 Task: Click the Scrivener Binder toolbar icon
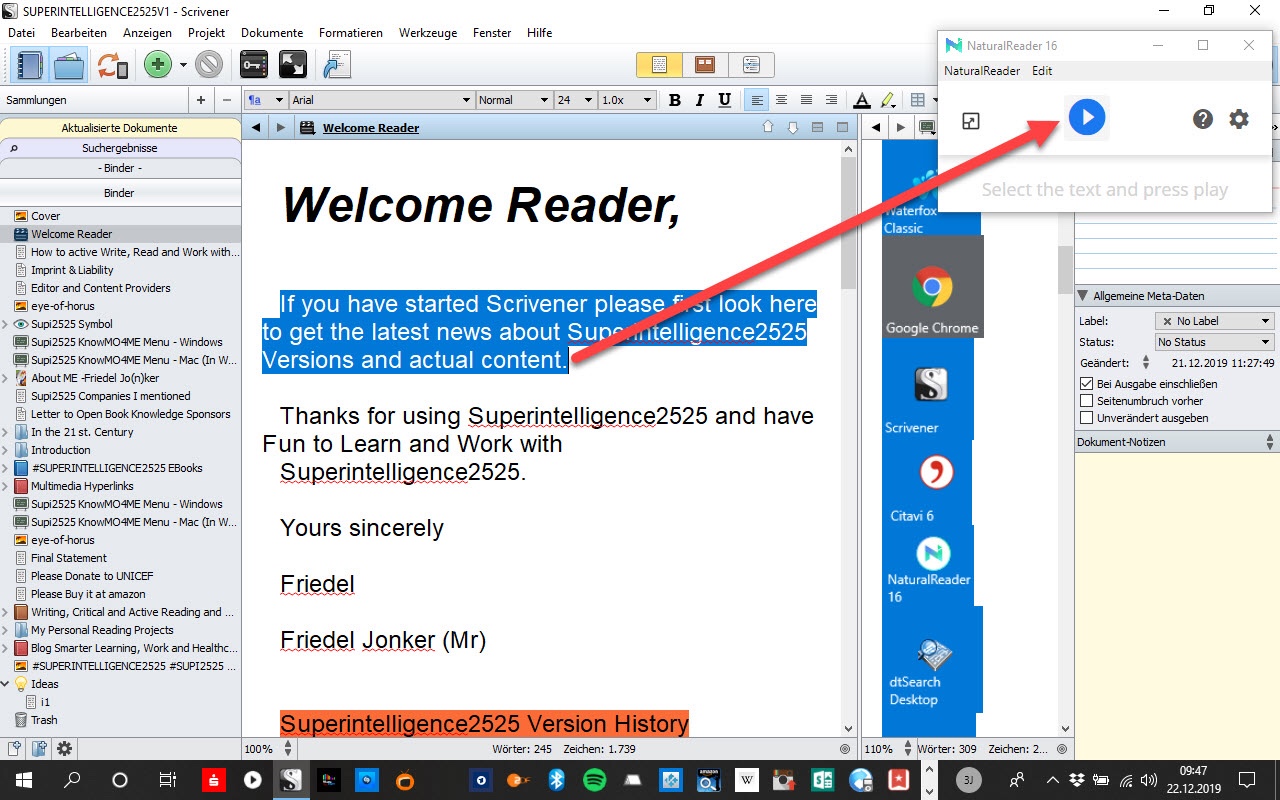(x=30, y=66)
